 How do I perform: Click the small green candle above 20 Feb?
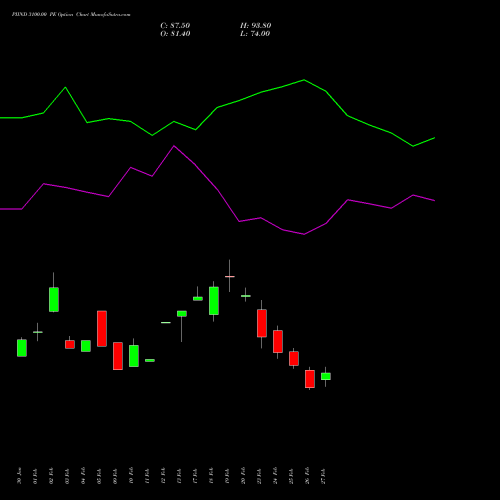pos(246,296)
